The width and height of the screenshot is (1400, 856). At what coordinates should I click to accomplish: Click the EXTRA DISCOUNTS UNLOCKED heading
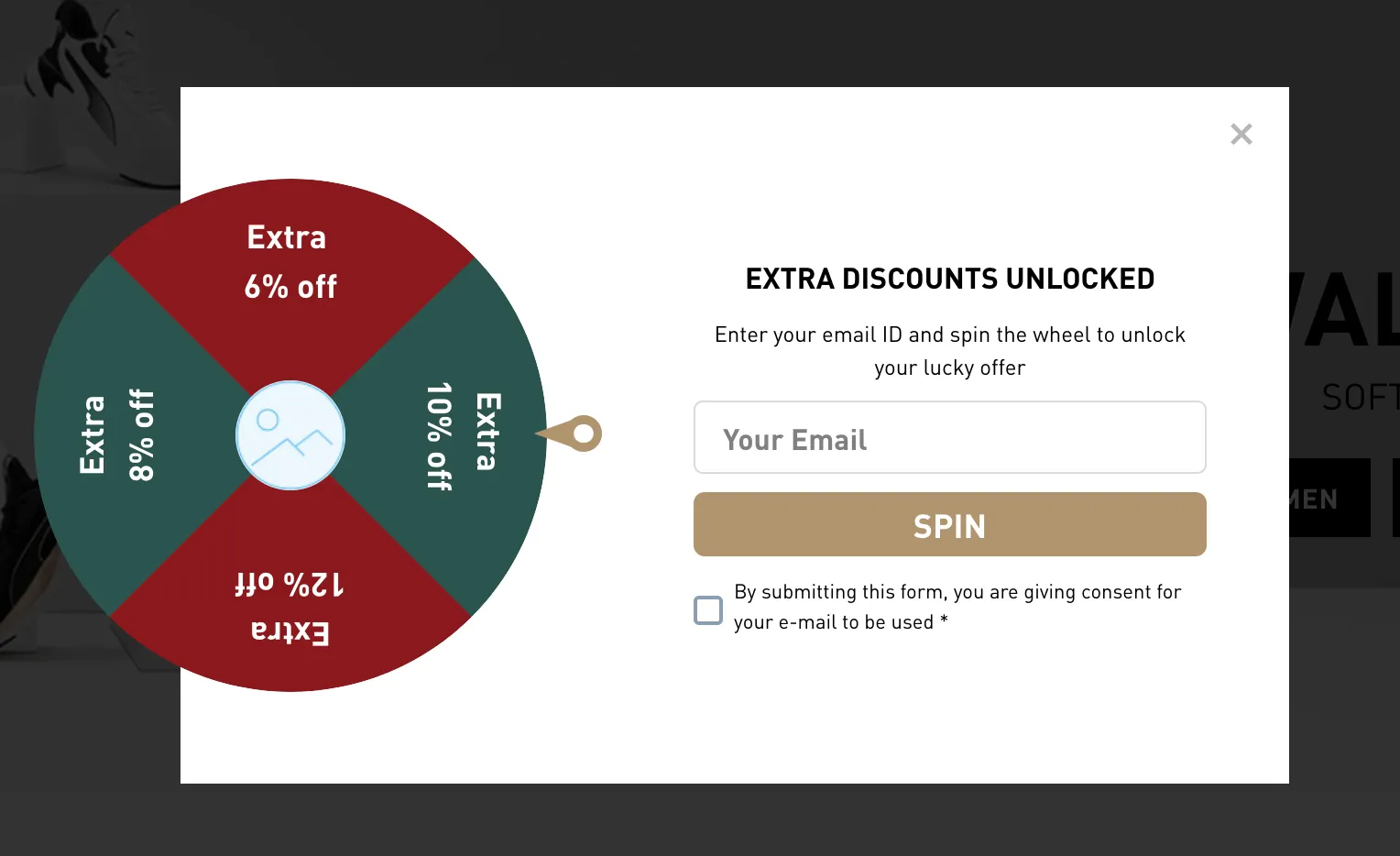point(949,279)
